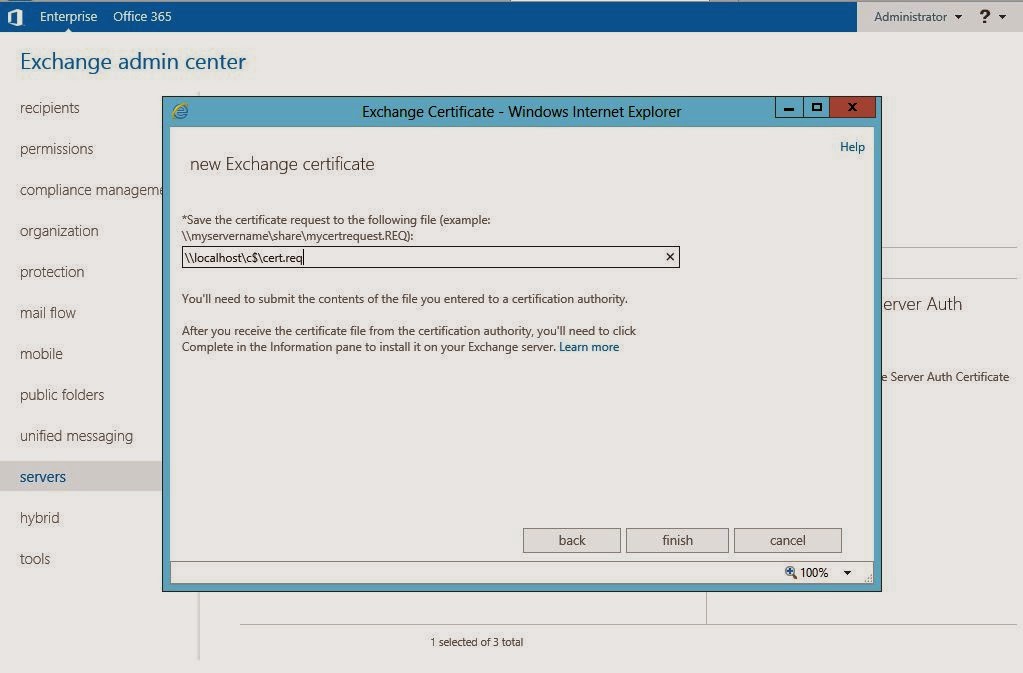The width and height of the screenshot is (1023, 673).
Task: Switch to the Office 365 tab
Action: click(142, 17)
